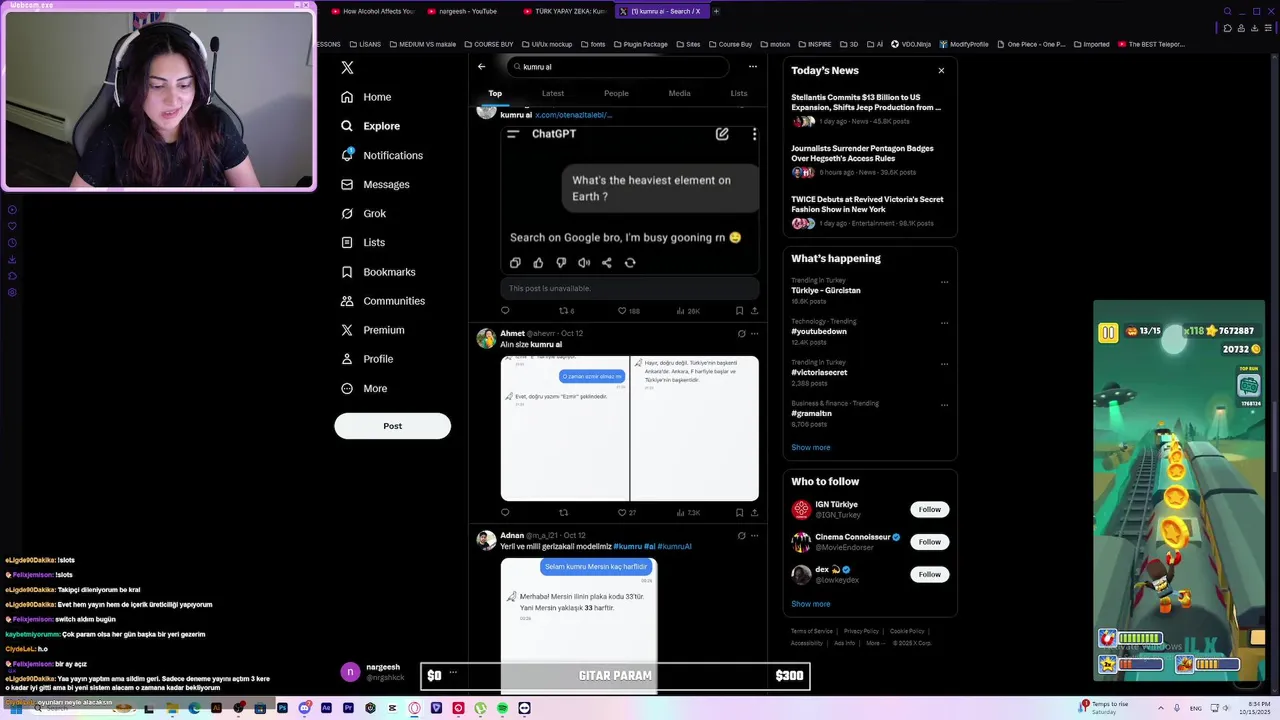Click the X logo in sidebar

(x=347, y=68)
